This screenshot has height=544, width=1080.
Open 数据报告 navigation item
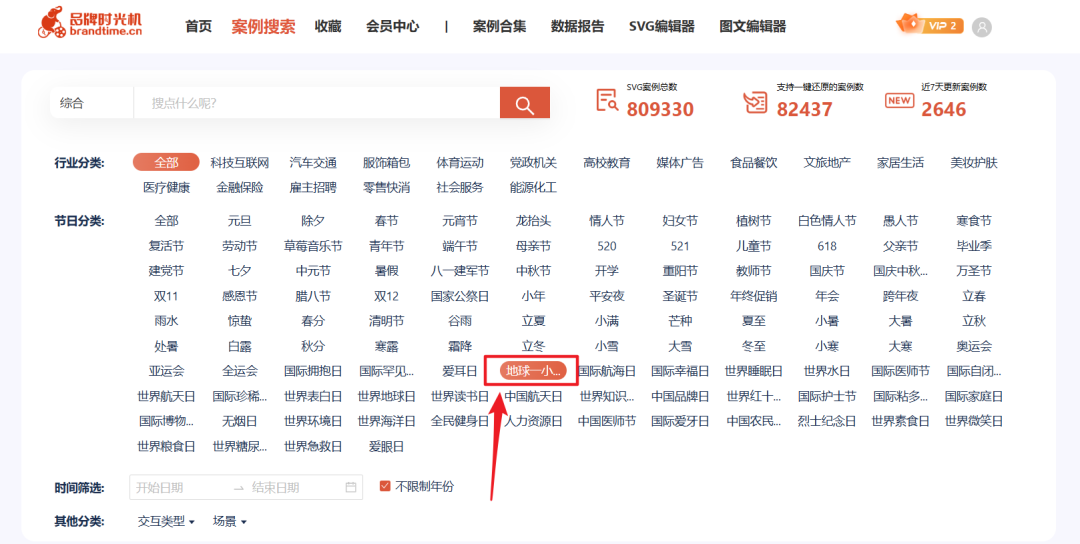click(x=577, y=27)
